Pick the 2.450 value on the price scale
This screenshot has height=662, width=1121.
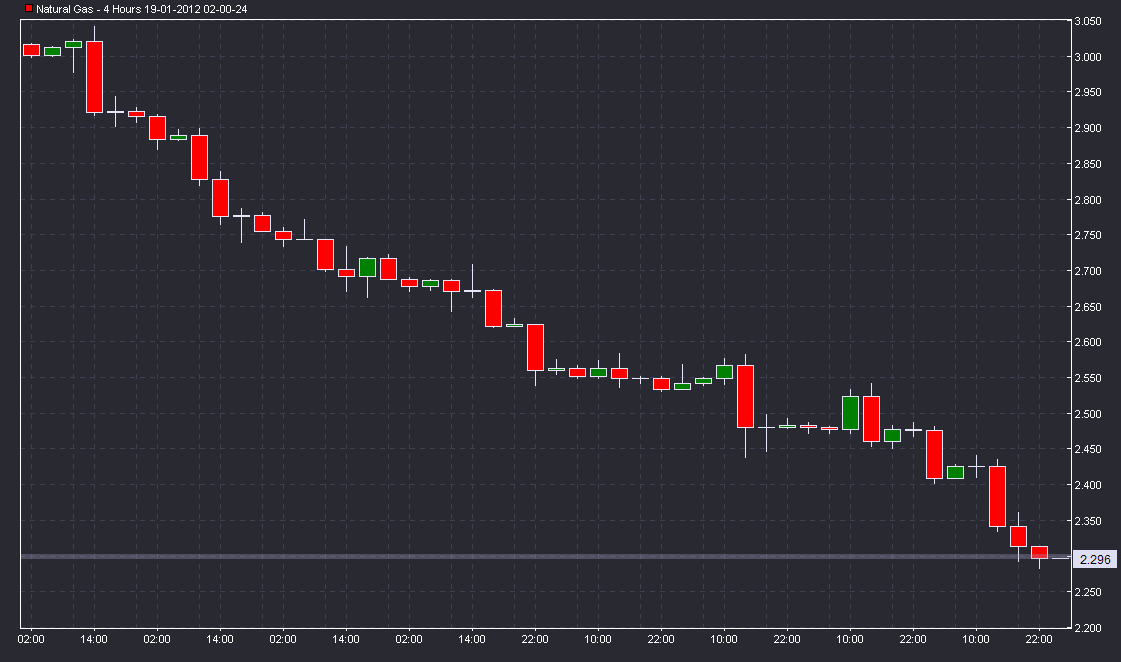(x=1088, y=449)
